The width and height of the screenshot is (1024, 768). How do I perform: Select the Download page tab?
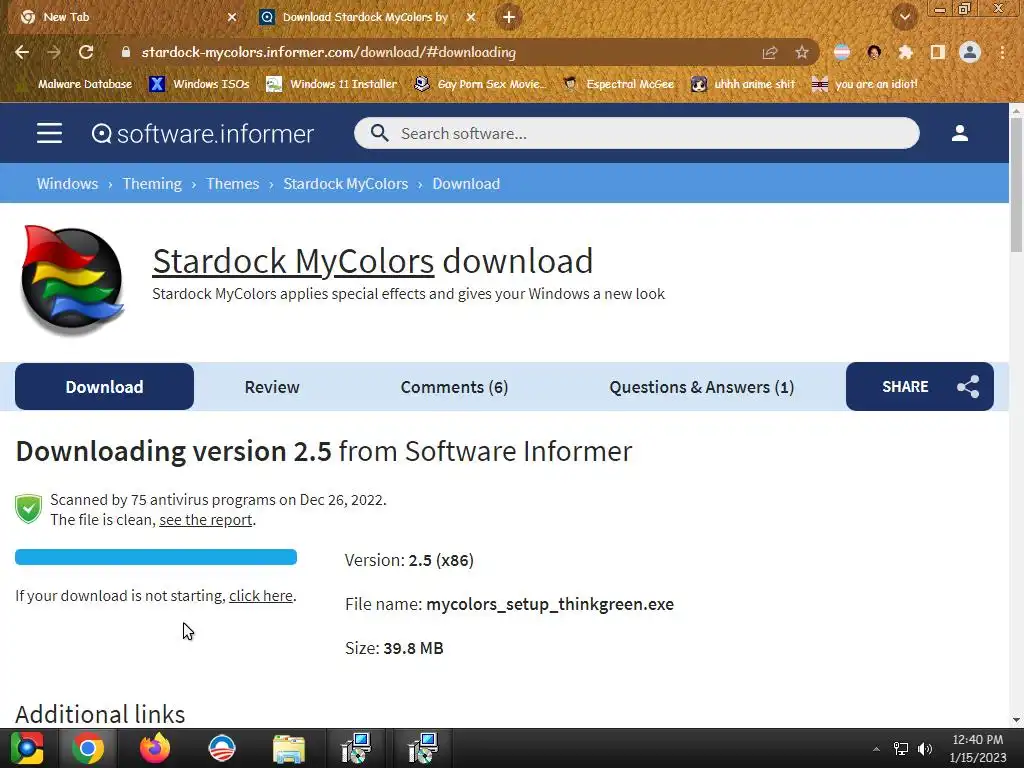104,387
